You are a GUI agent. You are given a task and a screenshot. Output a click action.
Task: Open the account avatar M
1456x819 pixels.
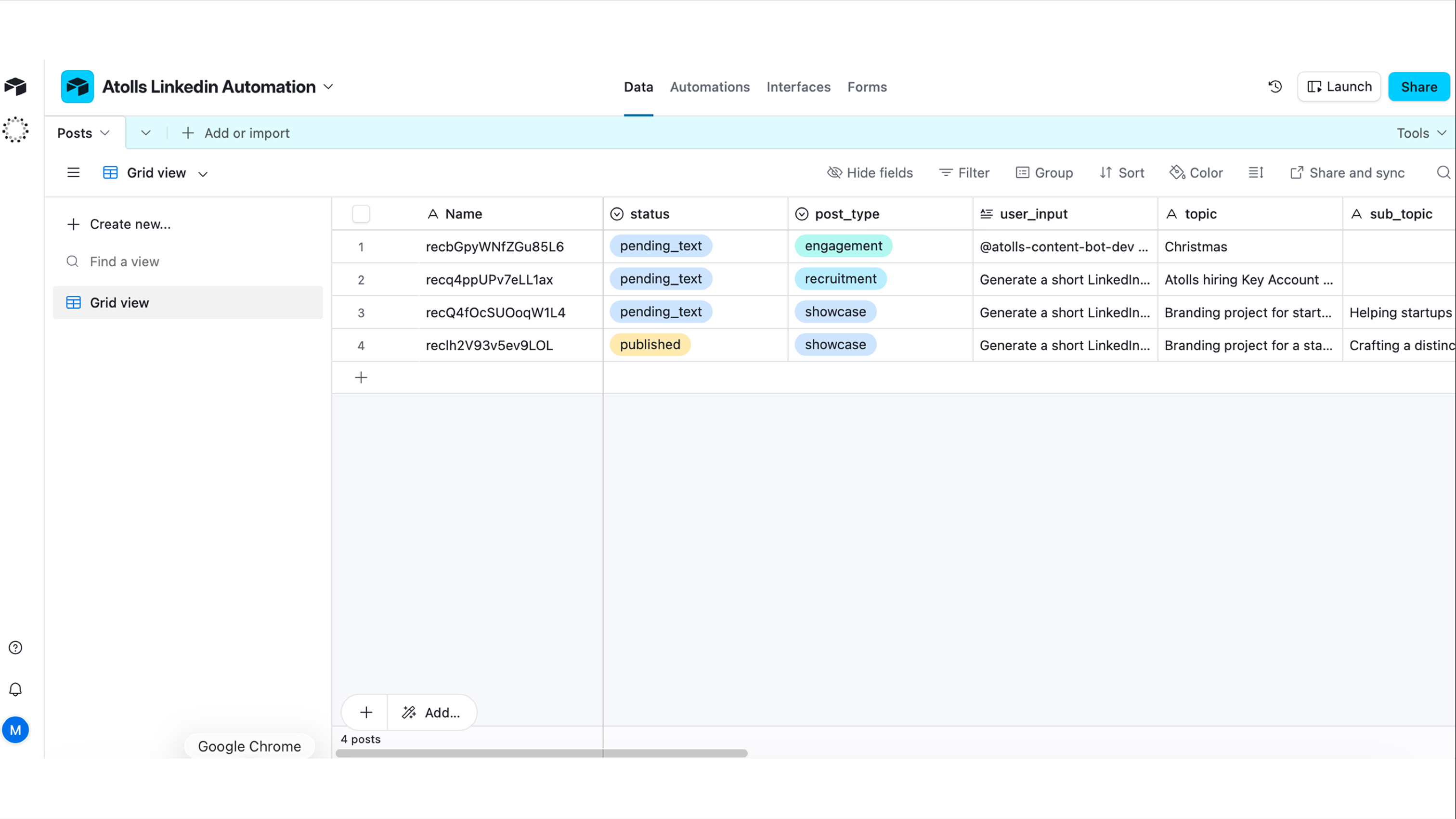pos(15,730)
